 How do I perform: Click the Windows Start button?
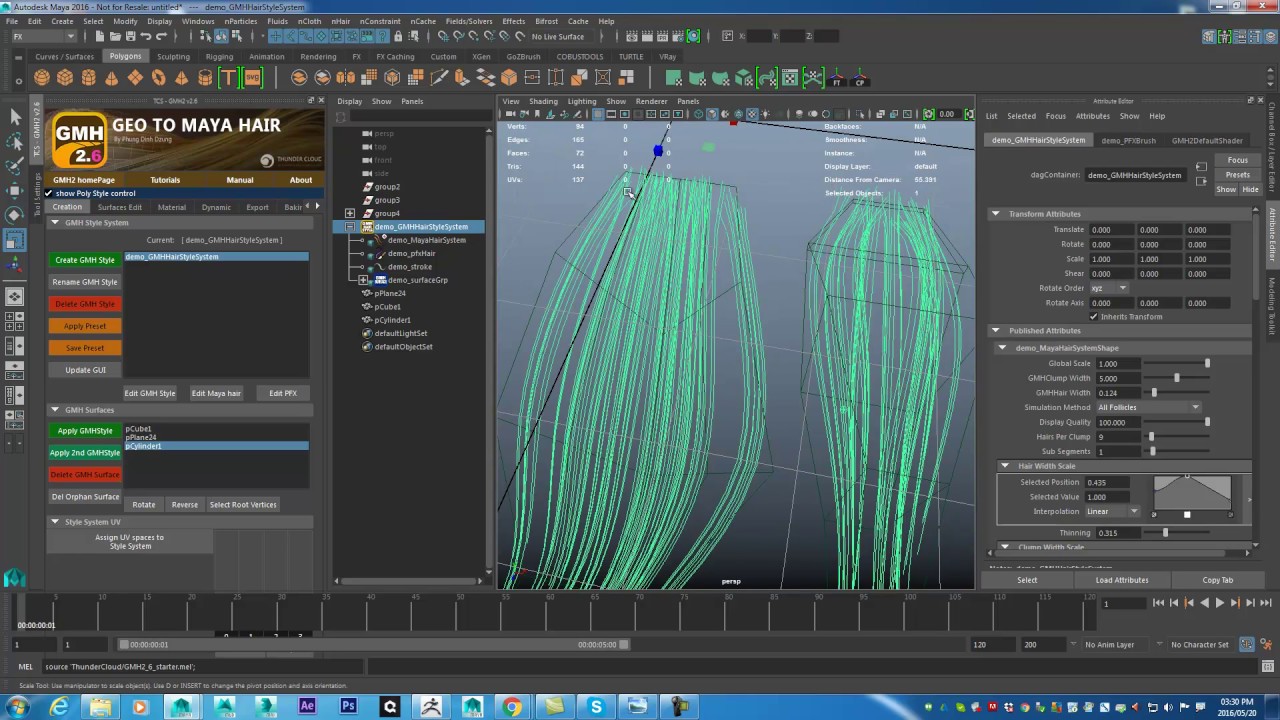coord(18,707)
